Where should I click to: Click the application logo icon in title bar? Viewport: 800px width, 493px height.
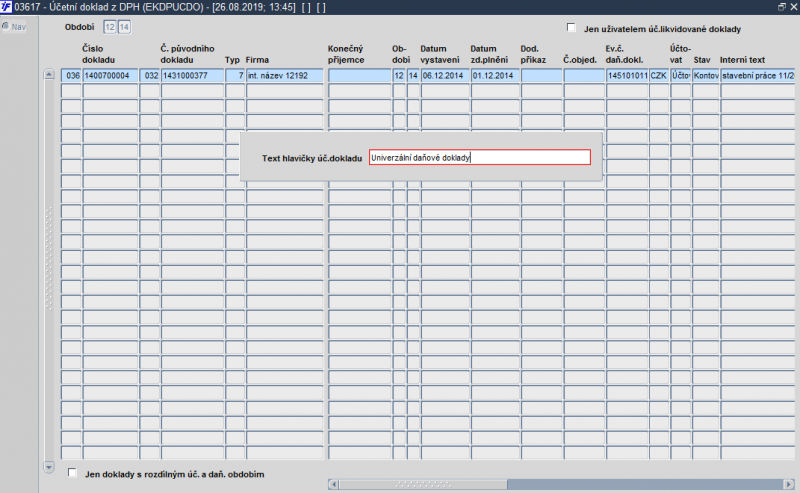6,7
